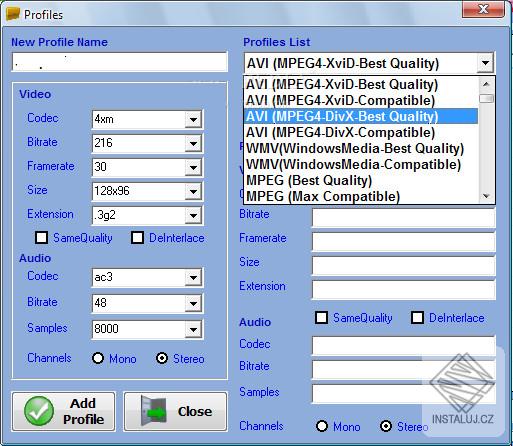Click profiles list scrollbar down arrow
513x446 pixels.
click(486, 196)
